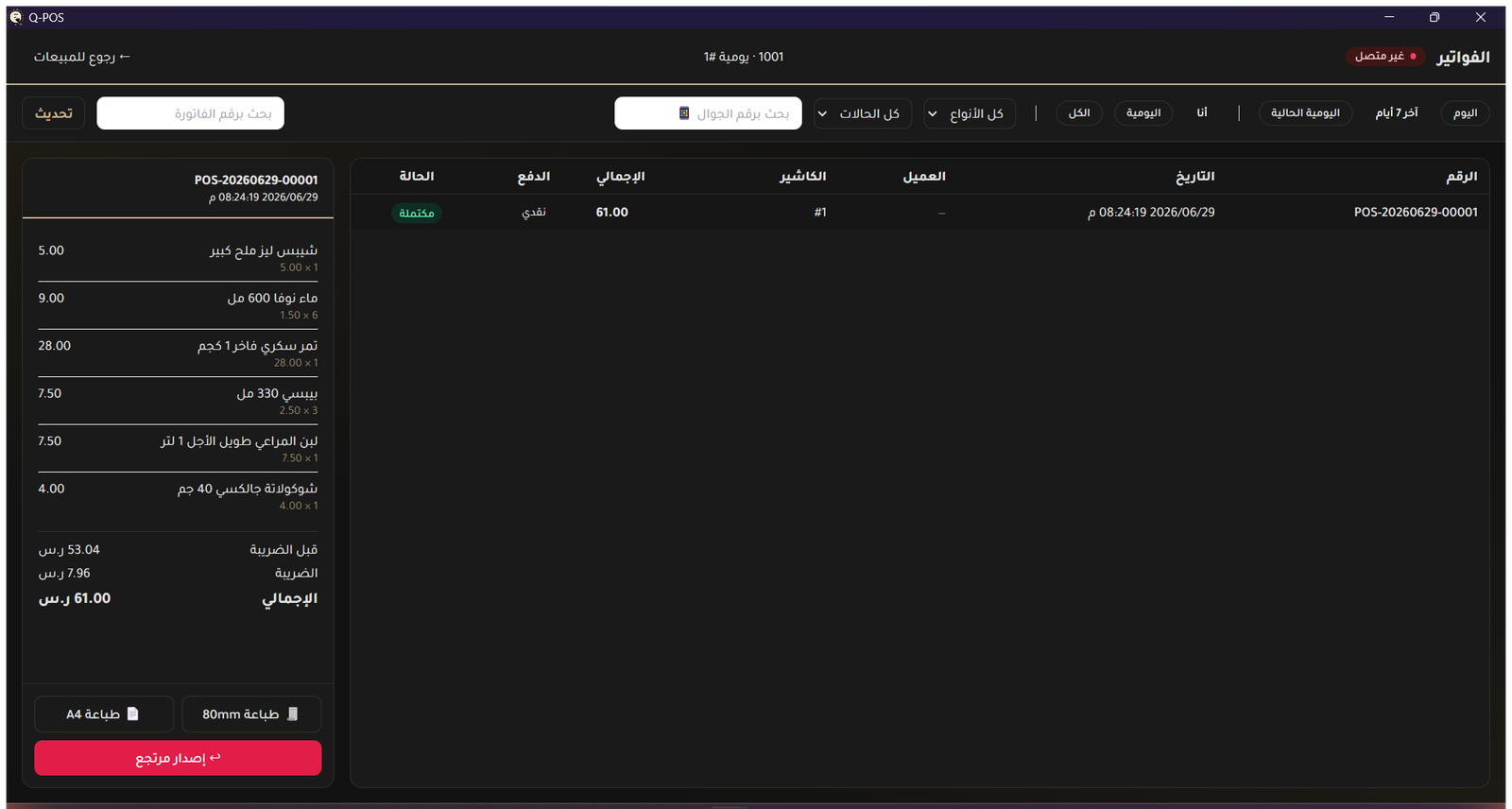Click the #1 cashier cell
This screenshot has height=809, width=1512.
[820, 213]
